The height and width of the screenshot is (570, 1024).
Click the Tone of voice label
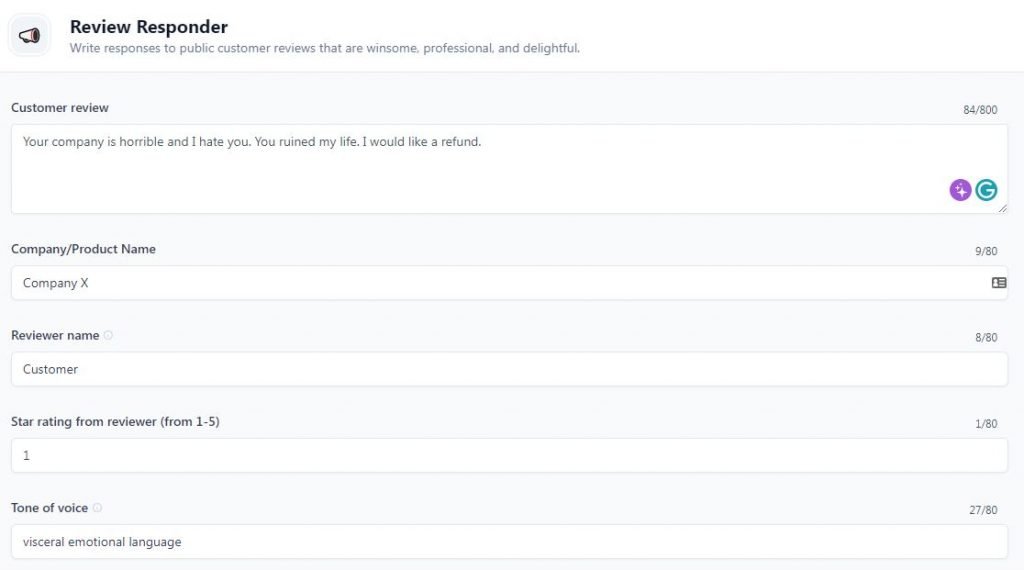pyautogui.click(x=50, y=507)
